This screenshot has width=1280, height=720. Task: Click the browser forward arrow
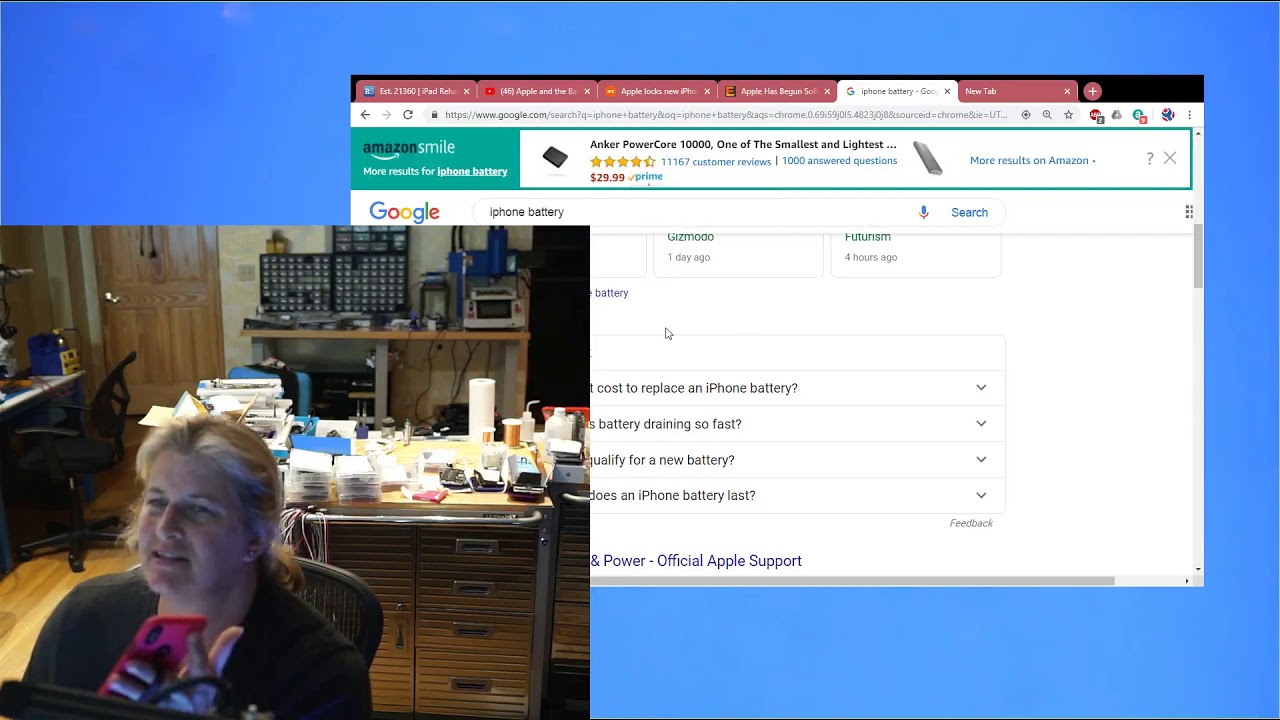pyautogui.click(x=386, y=115)
